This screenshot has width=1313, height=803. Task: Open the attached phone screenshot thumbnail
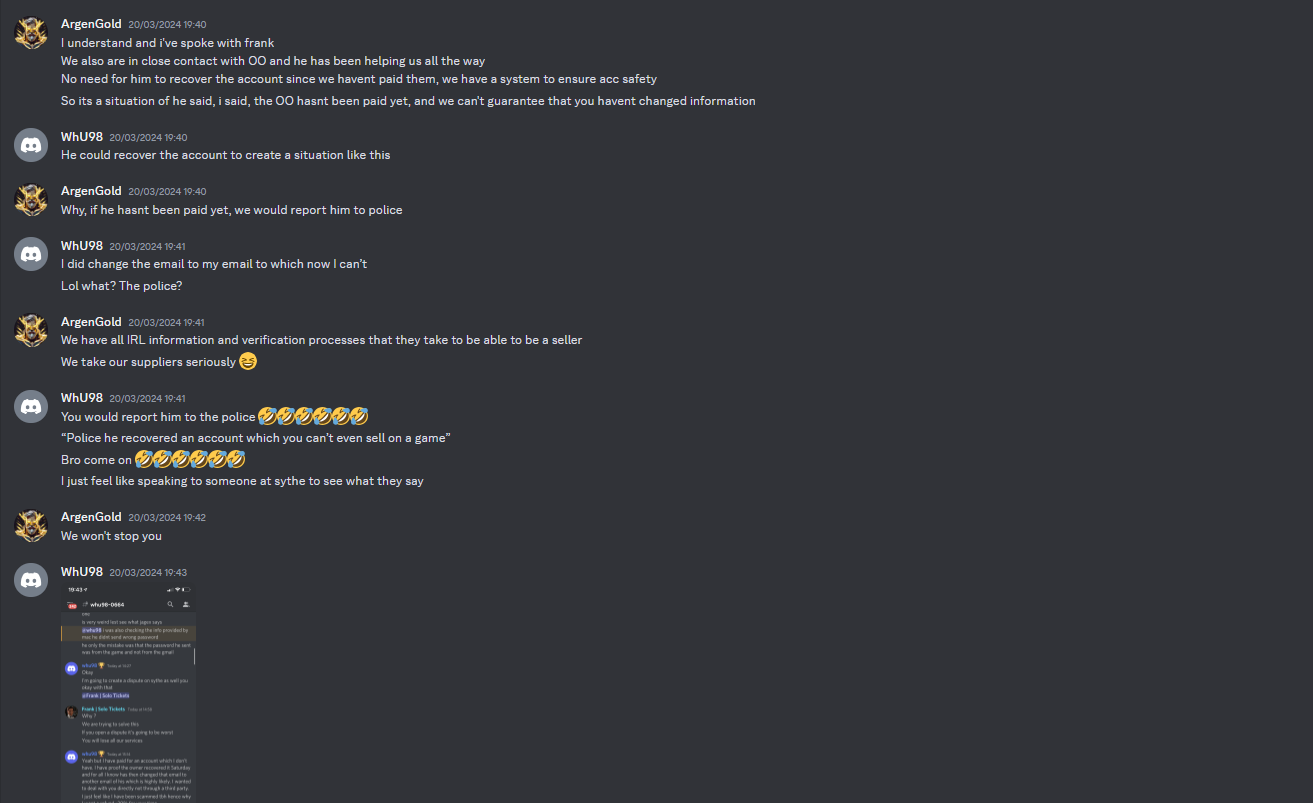click(x=129, y=694)
